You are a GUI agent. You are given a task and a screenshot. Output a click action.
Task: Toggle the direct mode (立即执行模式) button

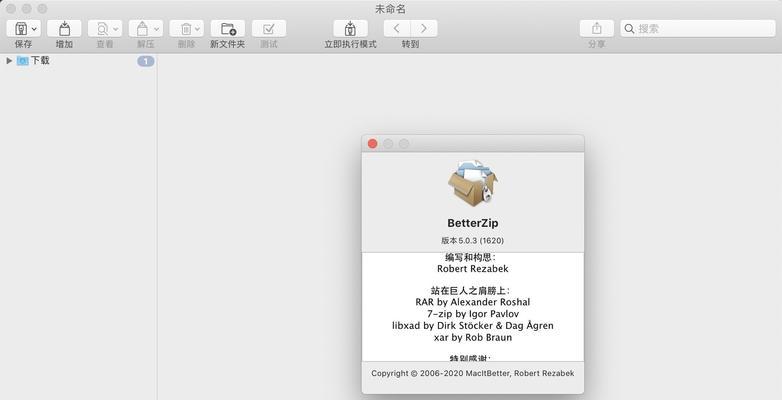[x=351, y=28]
